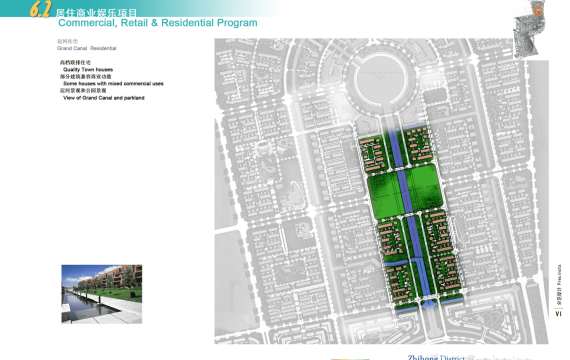Click the orange highlight on the location map

(538, 11)
